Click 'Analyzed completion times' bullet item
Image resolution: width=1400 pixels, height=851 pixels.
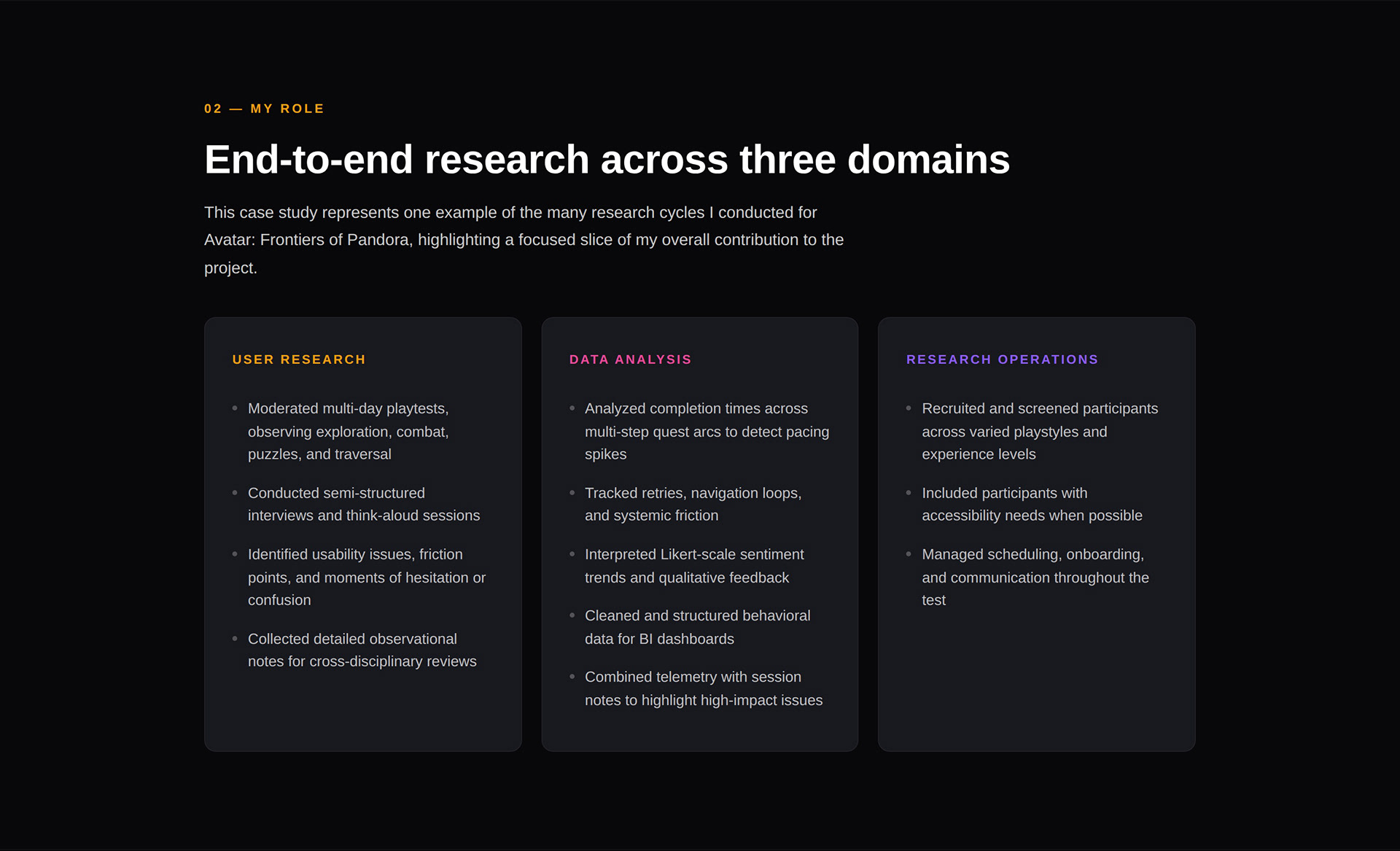click(706, 431)
